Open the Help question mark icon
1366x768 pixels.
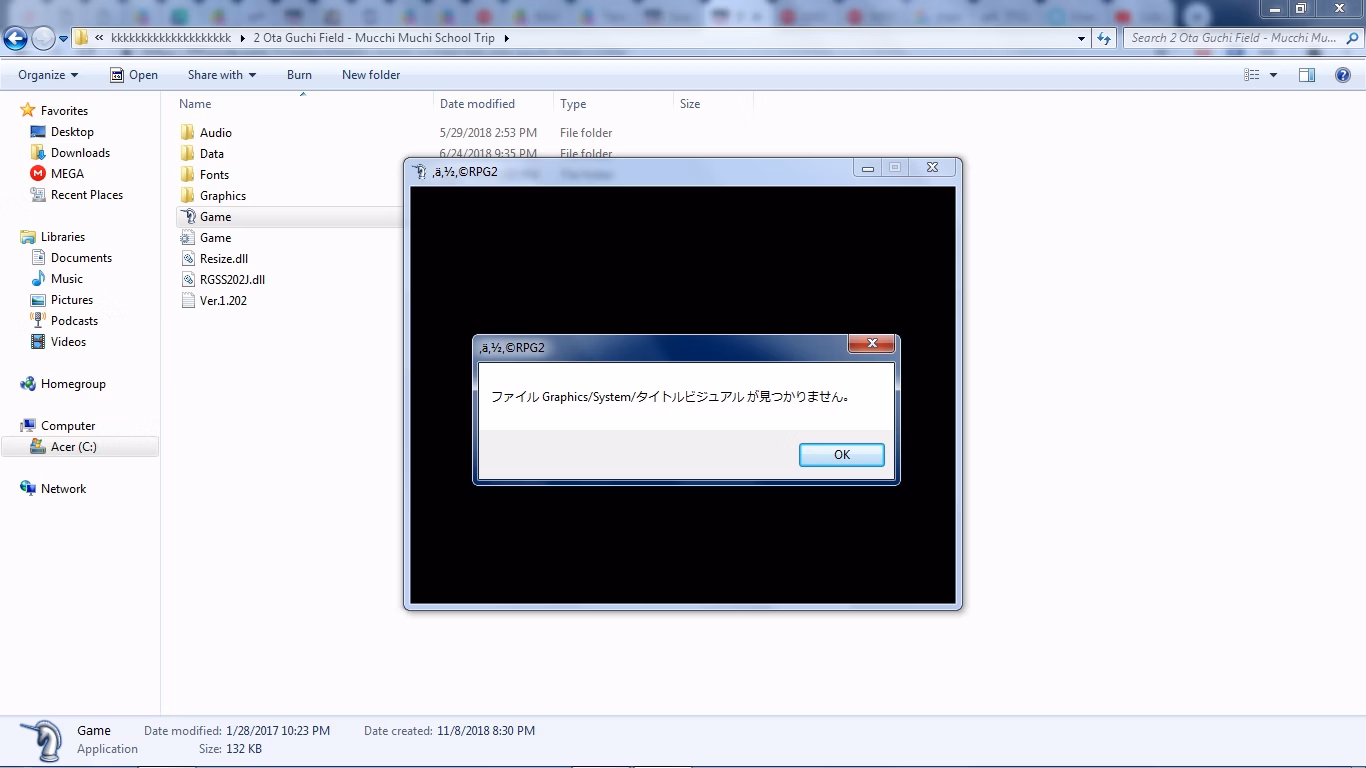point(1343,75)
